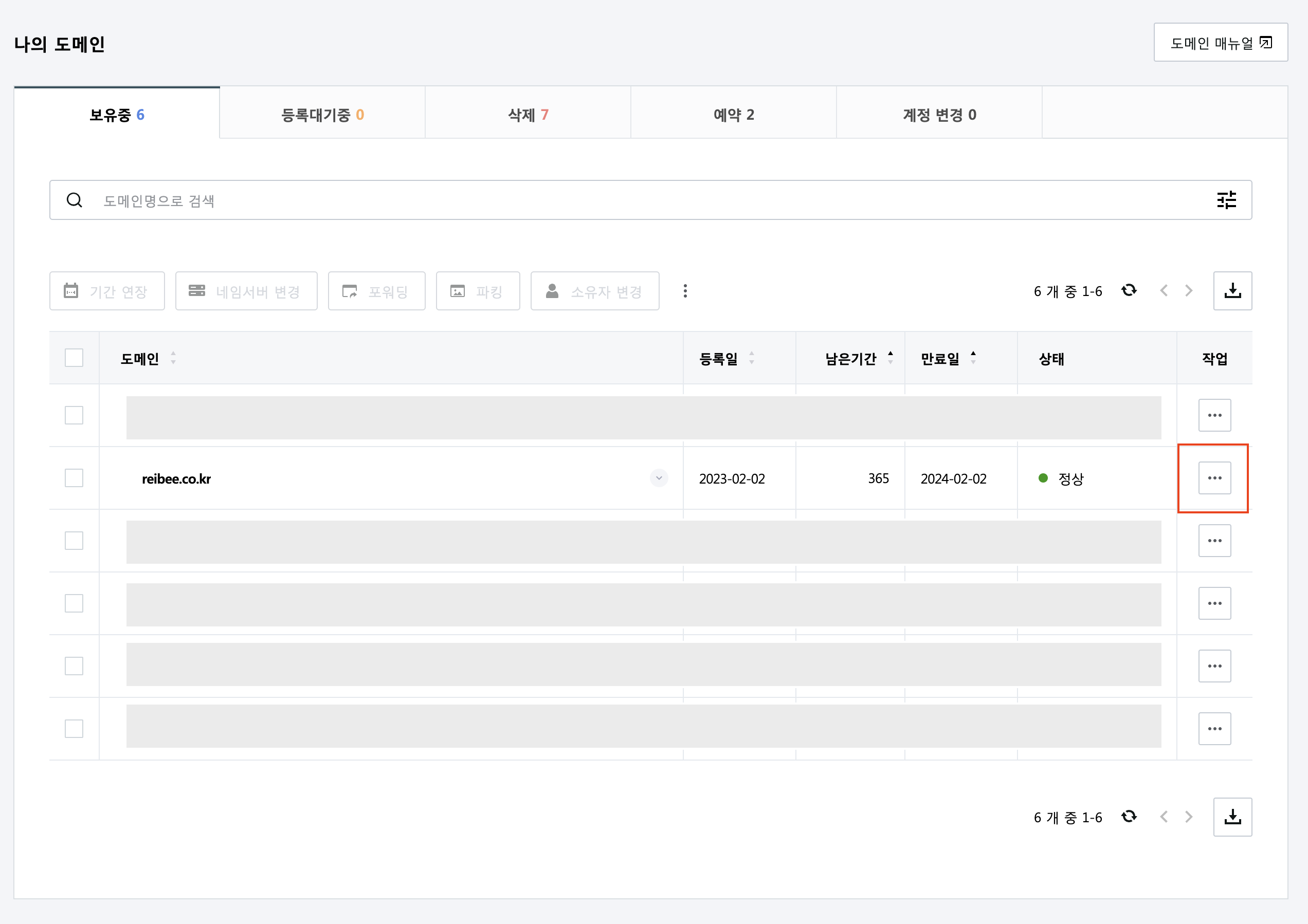Toggle the select-all header checkbox

[x=74, y=358]
